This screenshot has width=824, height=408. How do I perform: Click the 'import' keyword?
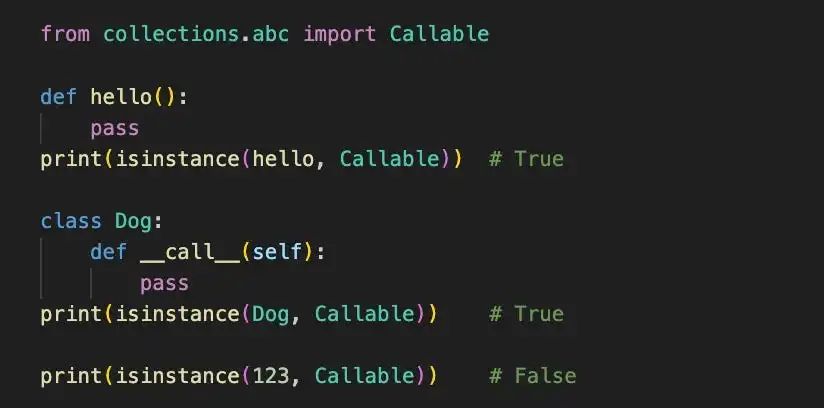pos(339,34)
